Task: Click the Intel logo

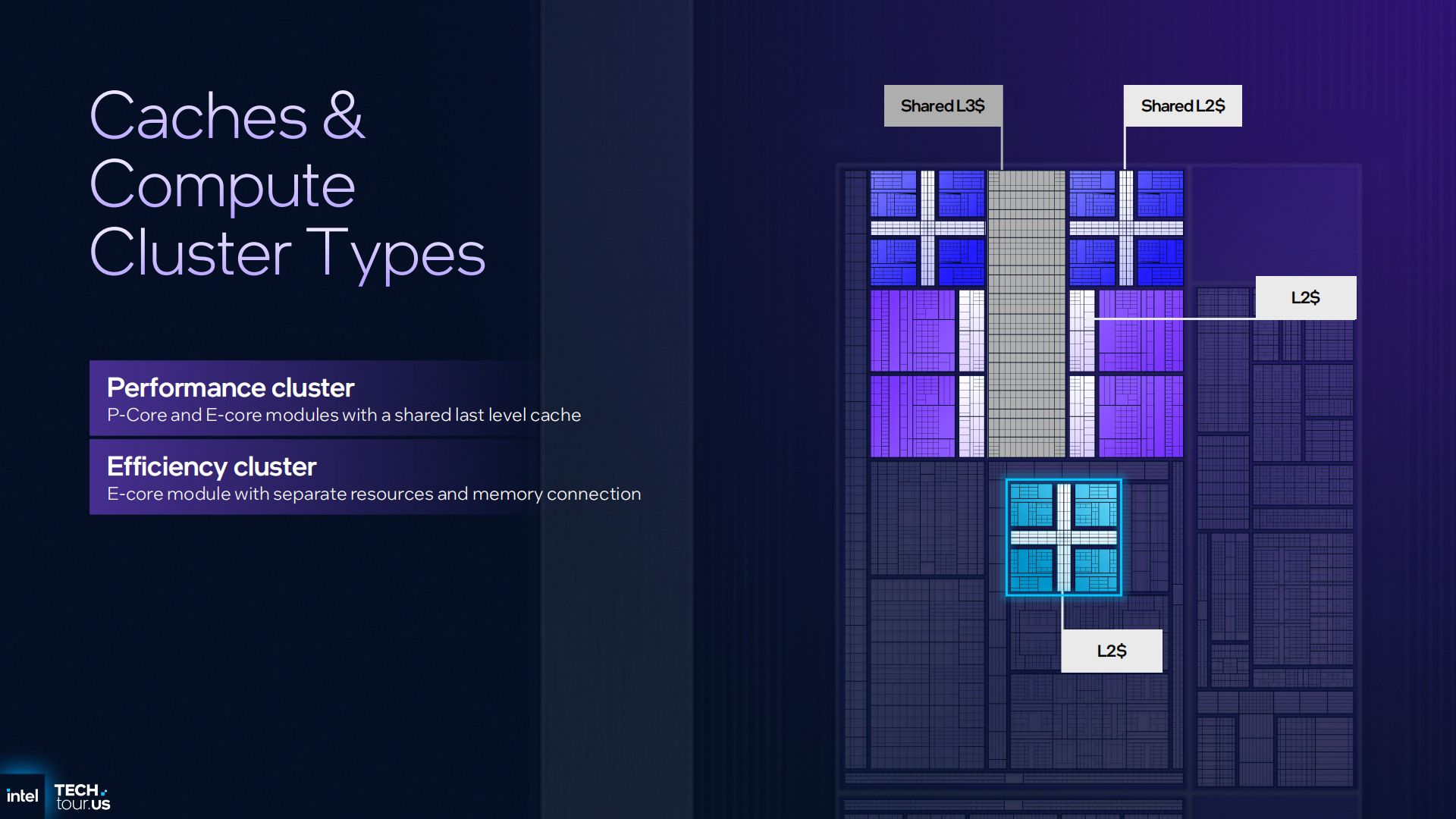Action: pyautogui.click(x=22, y=796)
